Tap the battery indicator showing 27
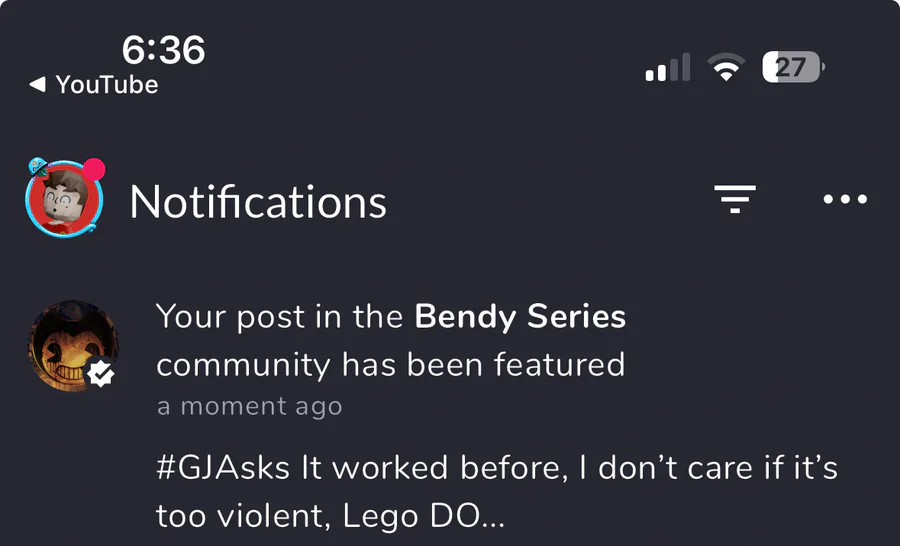The width and height of the screenshot is (900, 546). tap(793, 67)
